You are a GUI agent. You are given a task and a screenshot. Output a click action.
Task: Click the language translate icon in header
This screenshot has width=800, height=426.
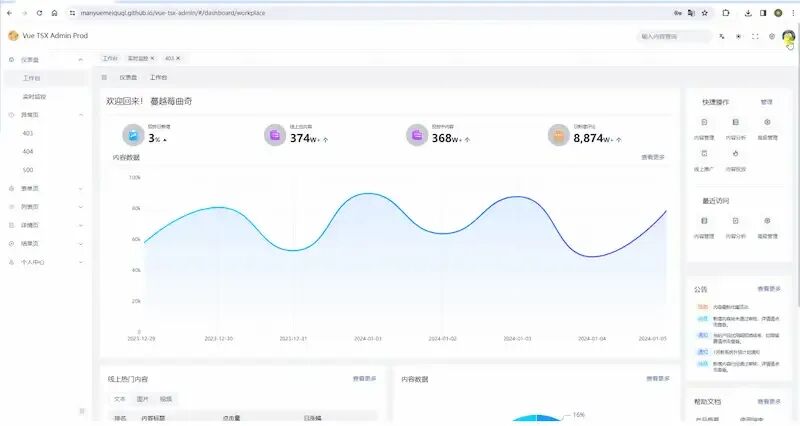(722, 36)
